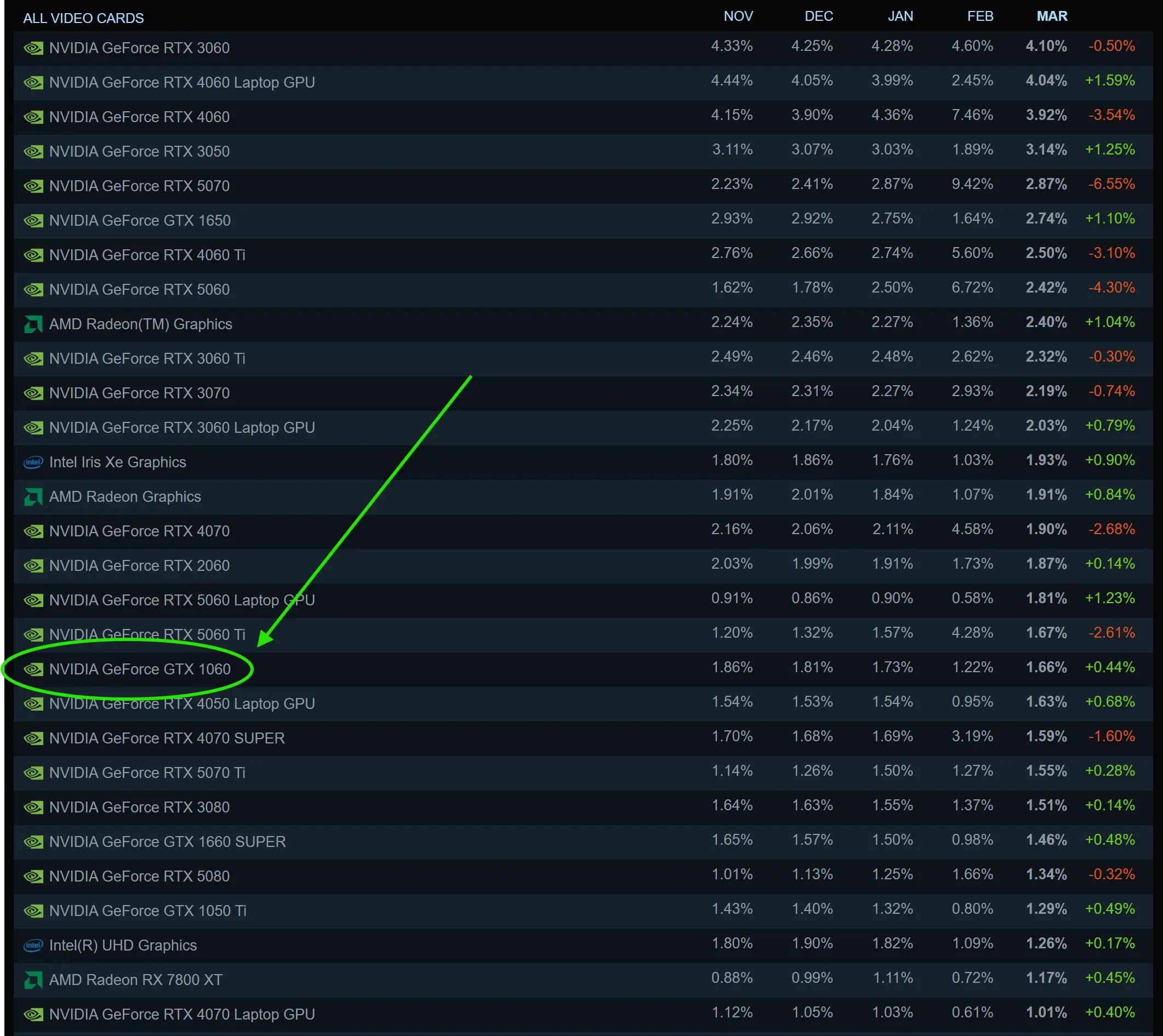The width and height of the screenshot is (1163, 1036).
Task: Click the AMD logo beside Radeon RX 7800 XT
Action: click(x=33, y=980)
